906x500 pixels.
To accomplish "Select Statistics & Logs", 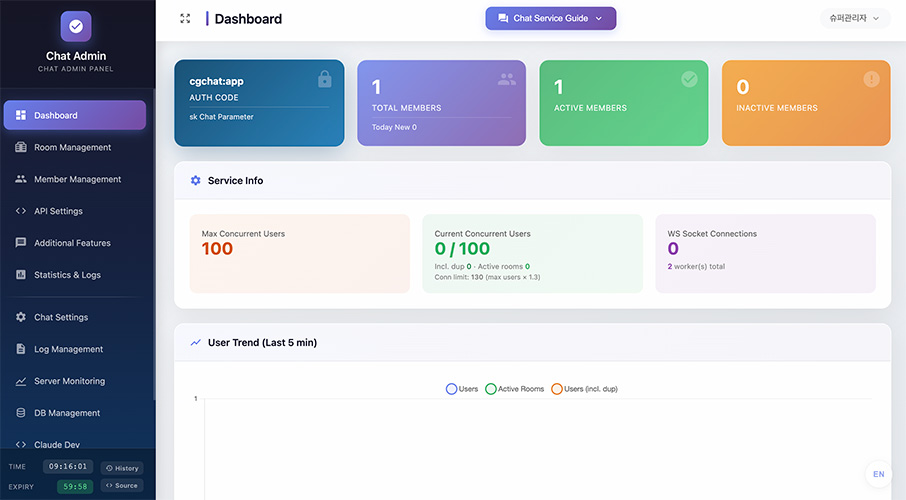I will point(75,275).
